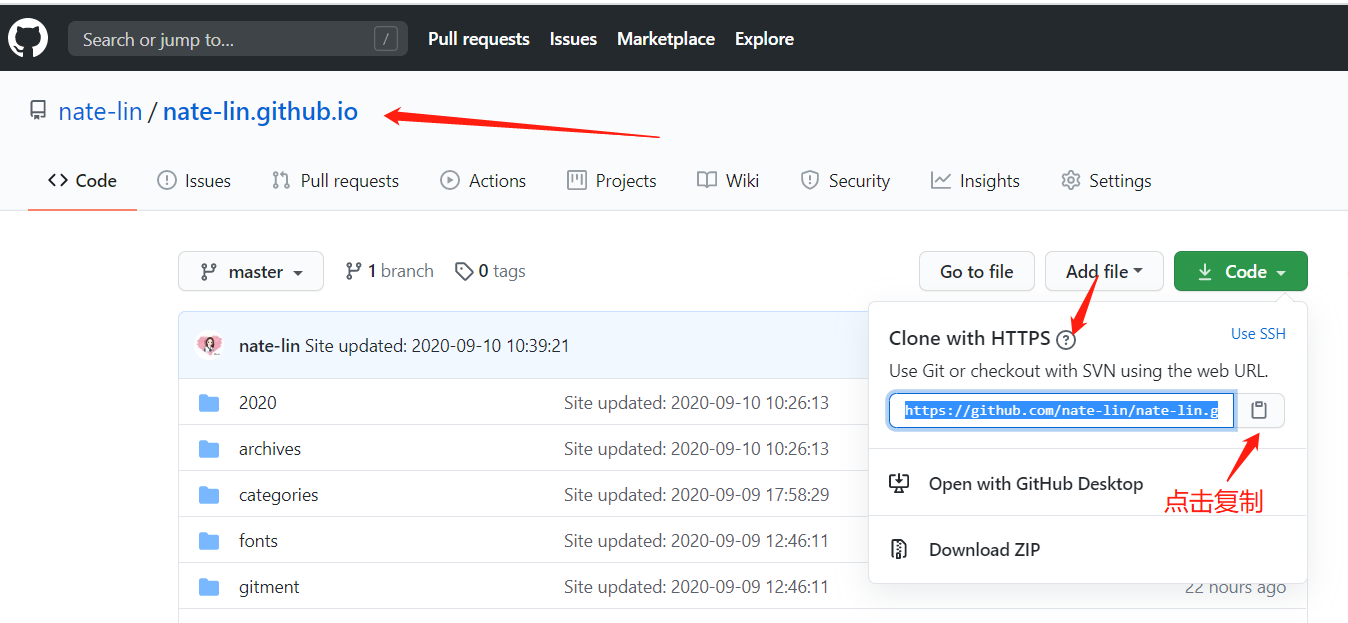Expand the Add file dropdown

(1104, 271)
